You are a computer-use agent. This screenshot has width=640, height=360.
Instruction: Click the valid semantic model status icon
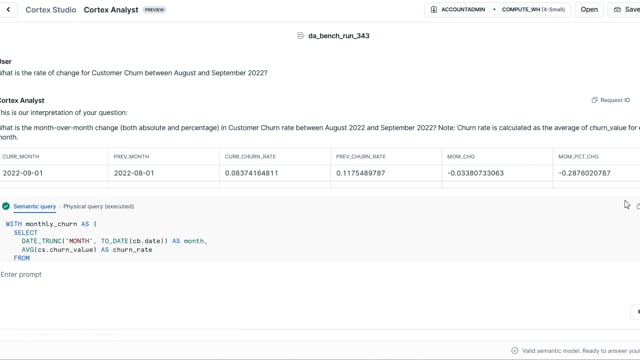pos(515,351)
